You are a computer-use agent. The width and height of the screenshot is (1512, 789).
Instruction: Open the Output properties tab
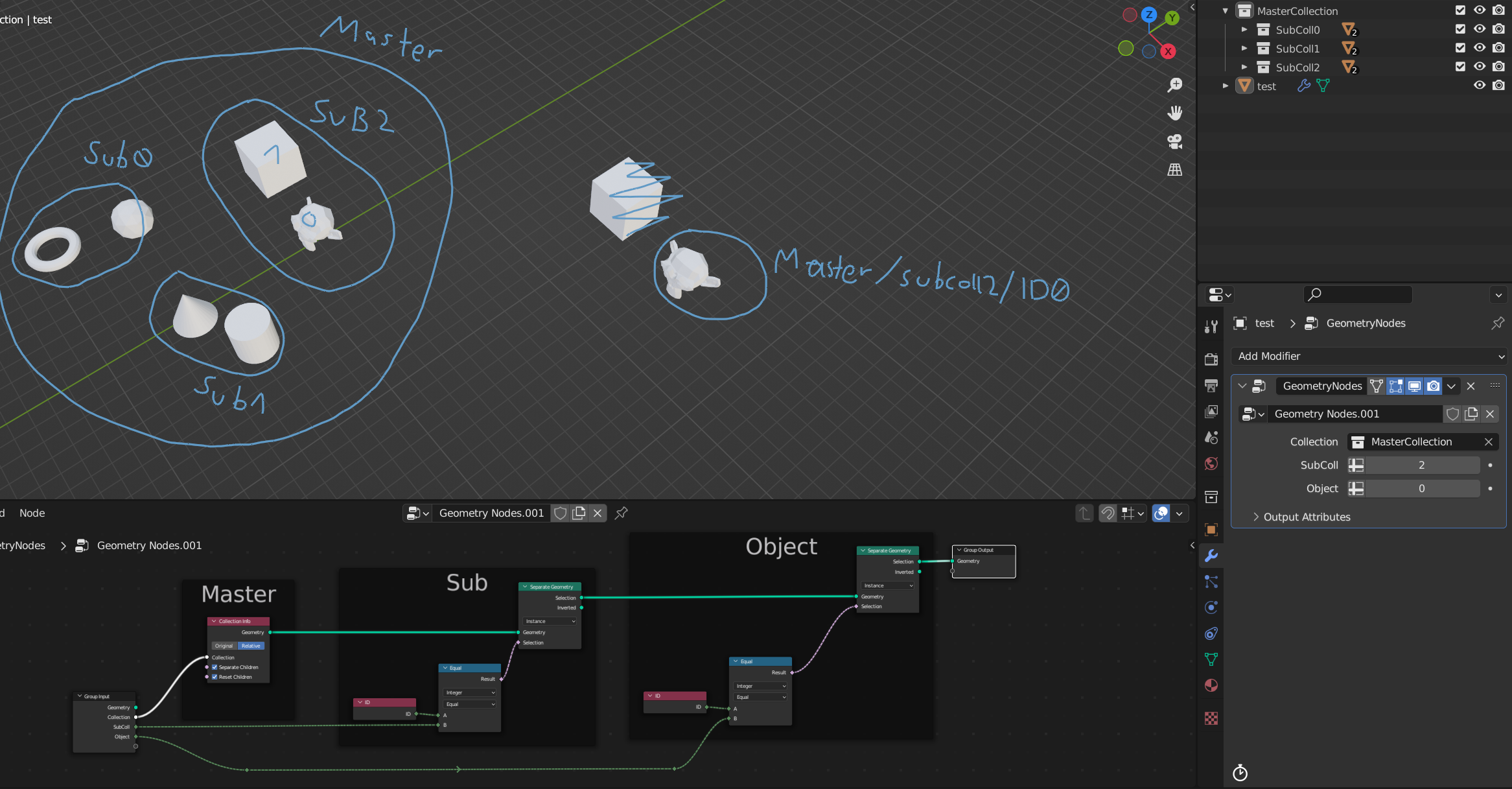click(x=1211, y=385)
